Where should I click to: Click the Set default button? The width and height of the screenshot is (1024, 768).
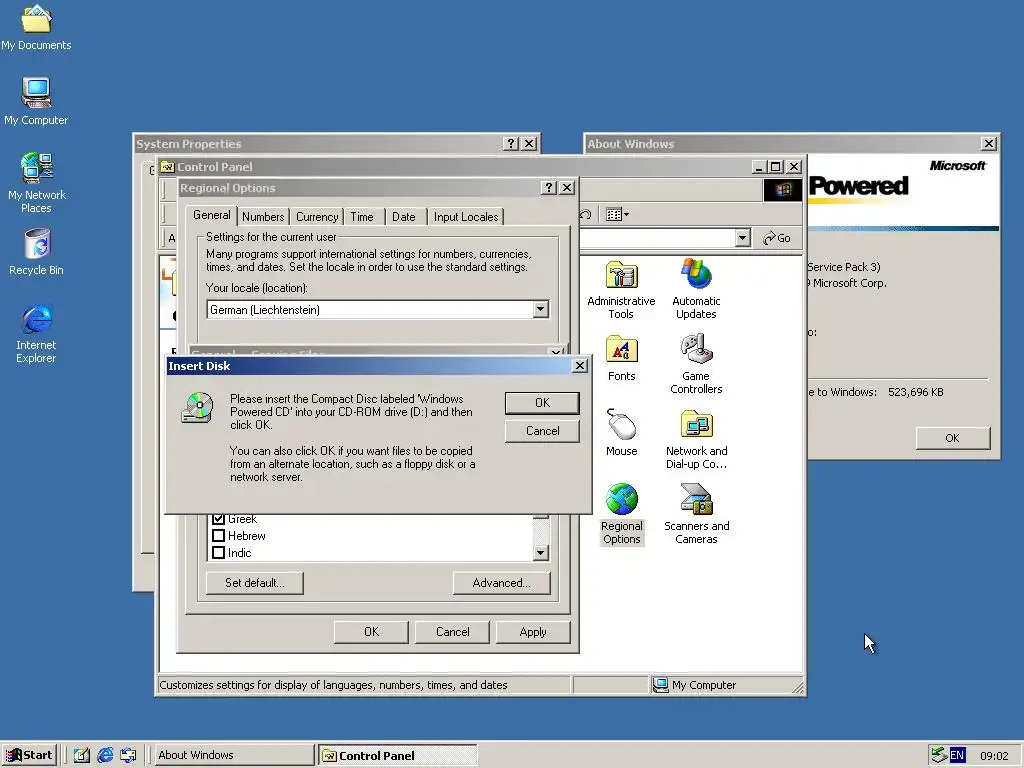coord(255,583)
